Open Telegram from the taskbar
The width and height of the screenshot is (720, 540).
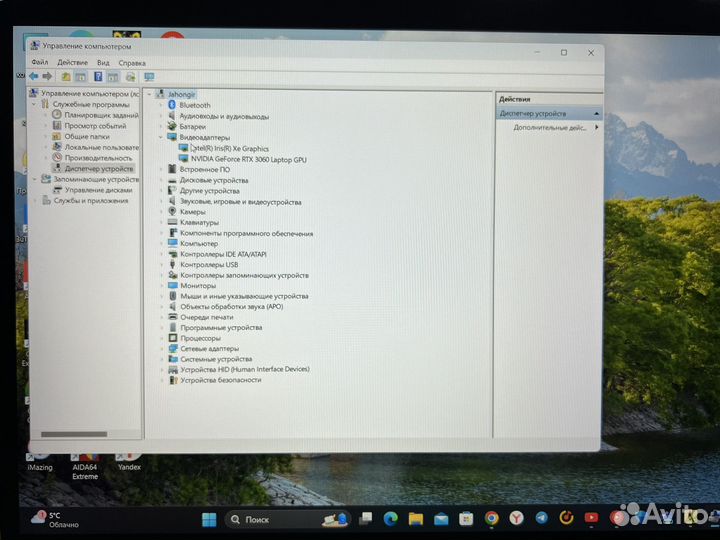coord(541,518)
